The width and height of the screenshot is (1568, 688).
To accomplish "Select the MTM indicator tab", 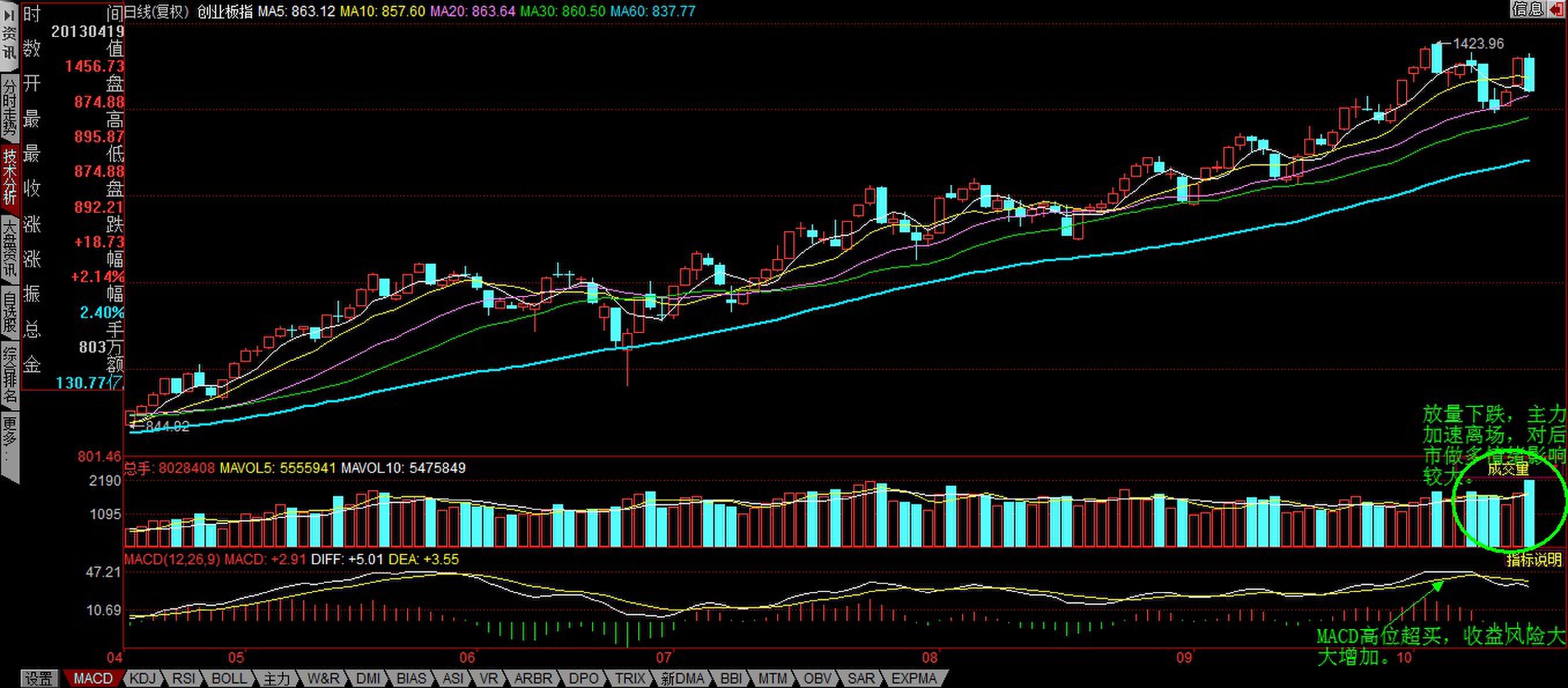I will click(x=772, y=678).
